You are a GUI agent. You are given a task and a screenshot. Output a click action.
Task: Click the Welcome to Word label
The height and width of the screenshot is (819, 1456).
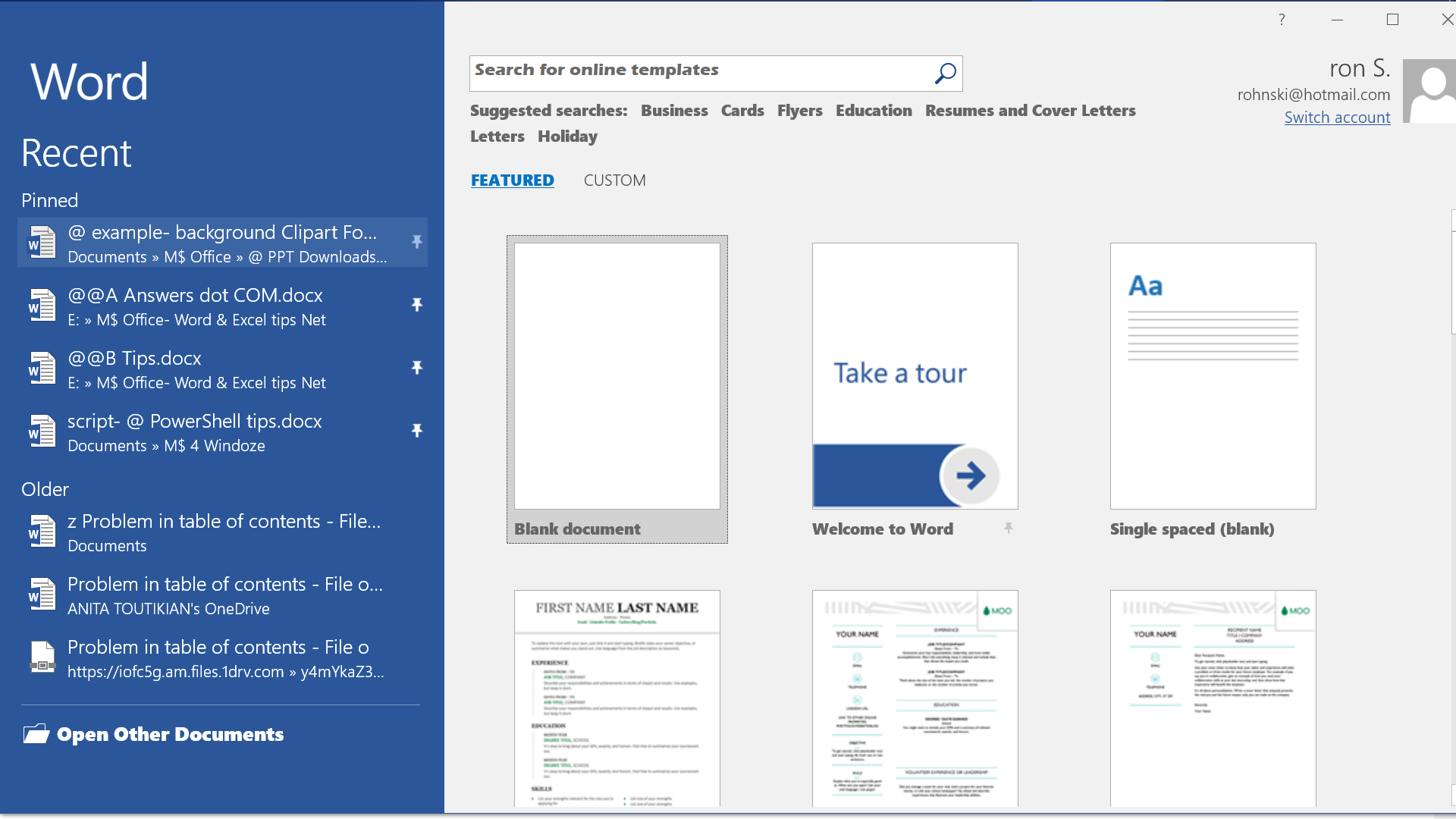point(883,529)
